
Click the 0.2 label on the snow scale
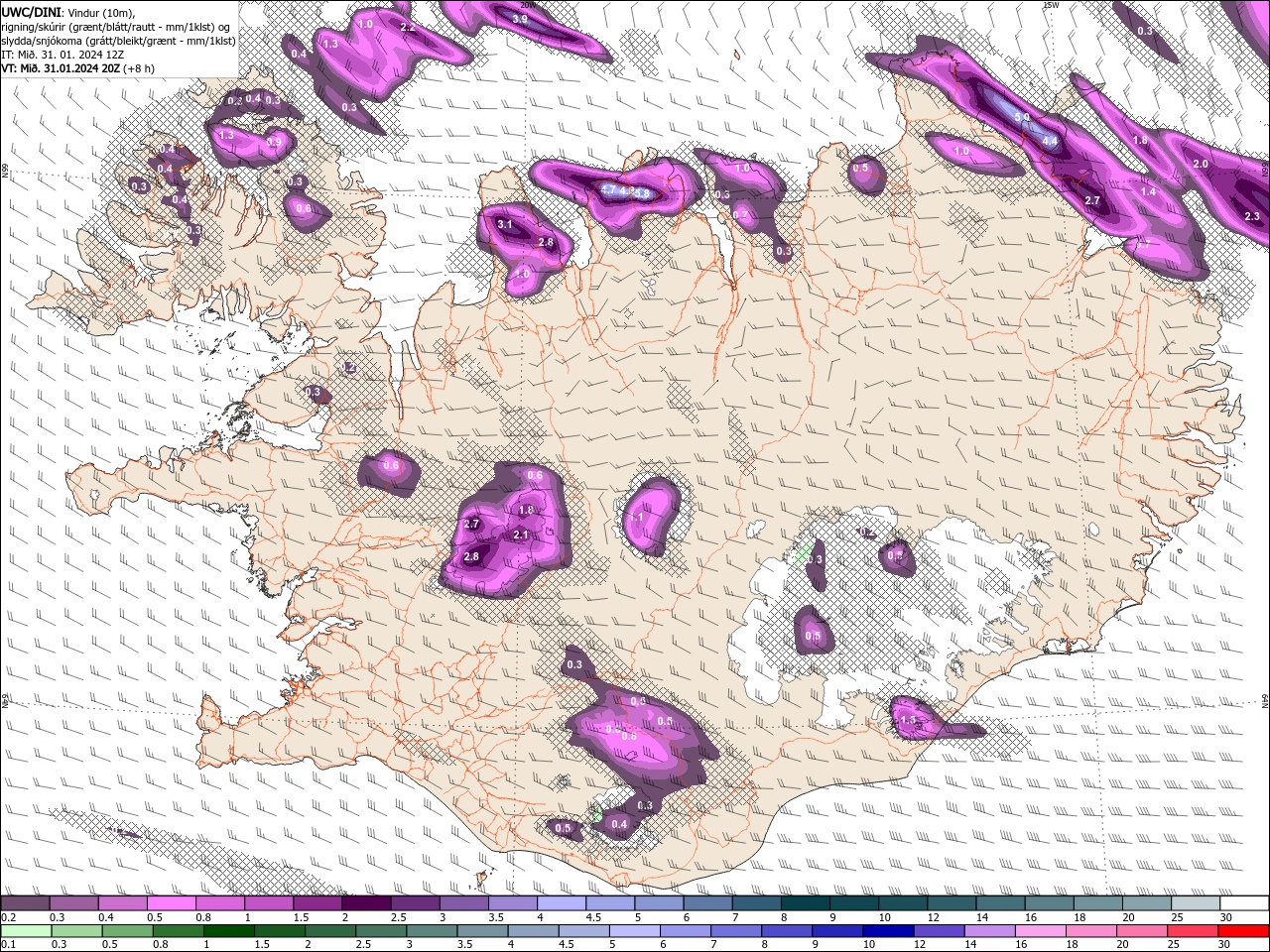pos(8,917)
